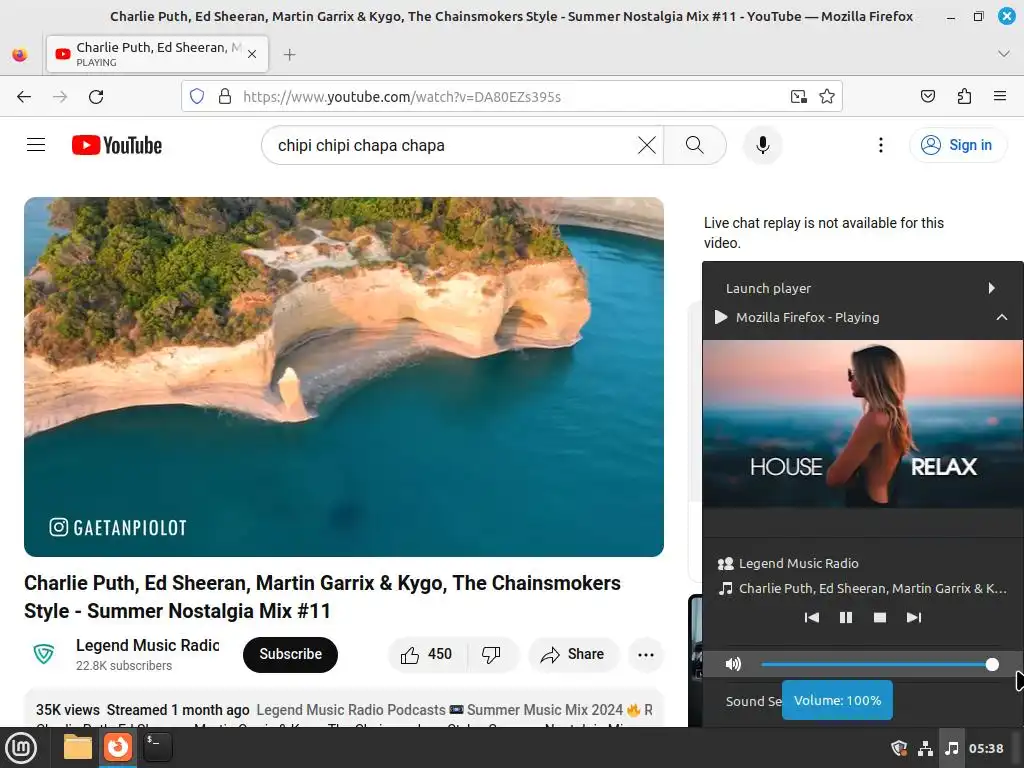
Task: Focus the Firefox URL address bar
Action: pyautogui.click(x=512, y=97)
